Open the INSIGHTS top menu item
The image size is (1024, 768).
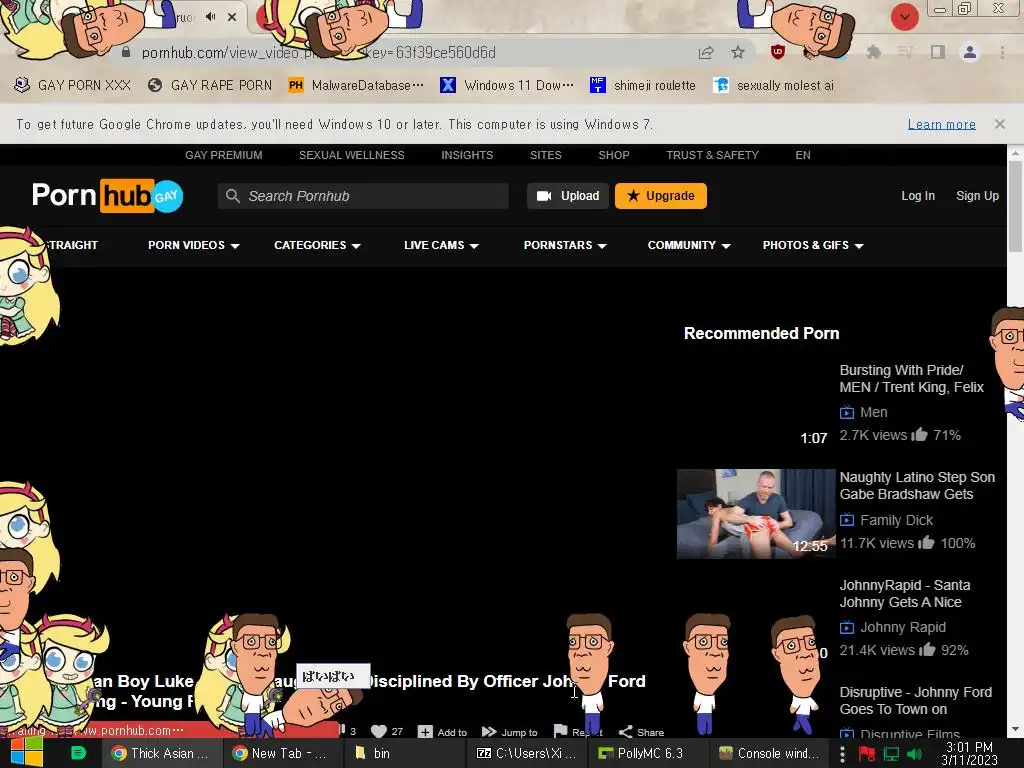pyautogui.click(x=467, y=155)
